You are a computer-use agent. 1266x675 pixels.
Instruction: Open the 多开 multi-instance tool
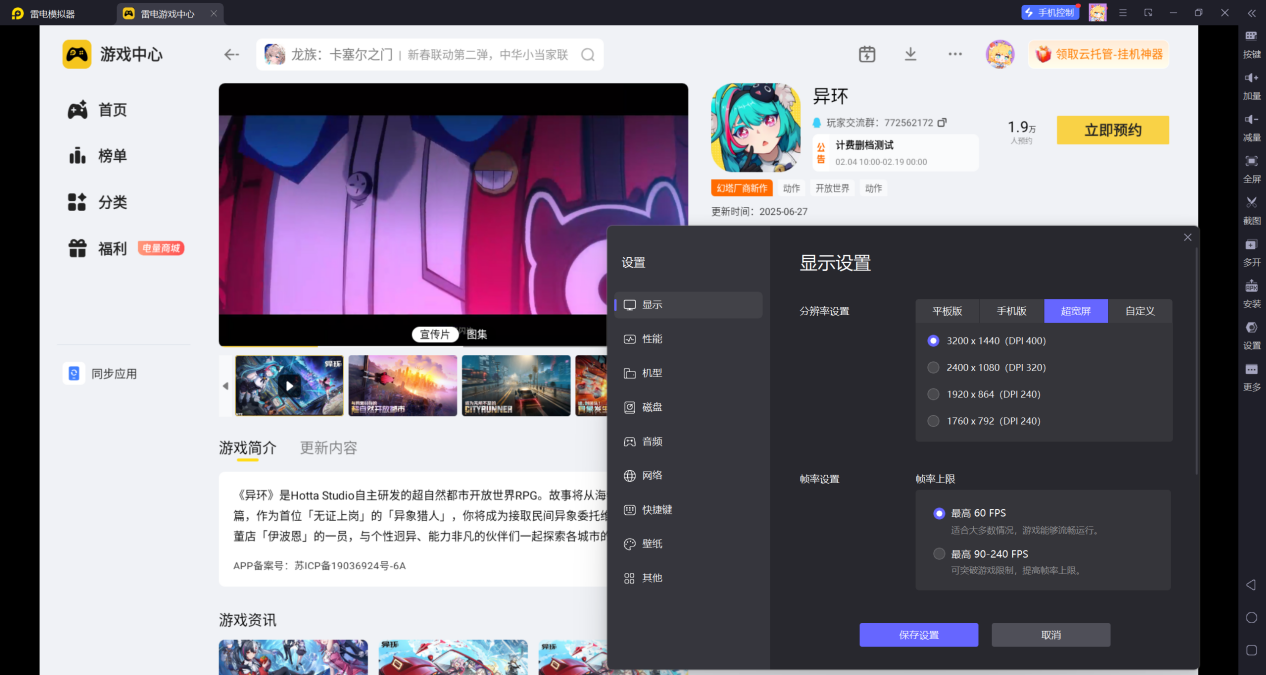1251,251
